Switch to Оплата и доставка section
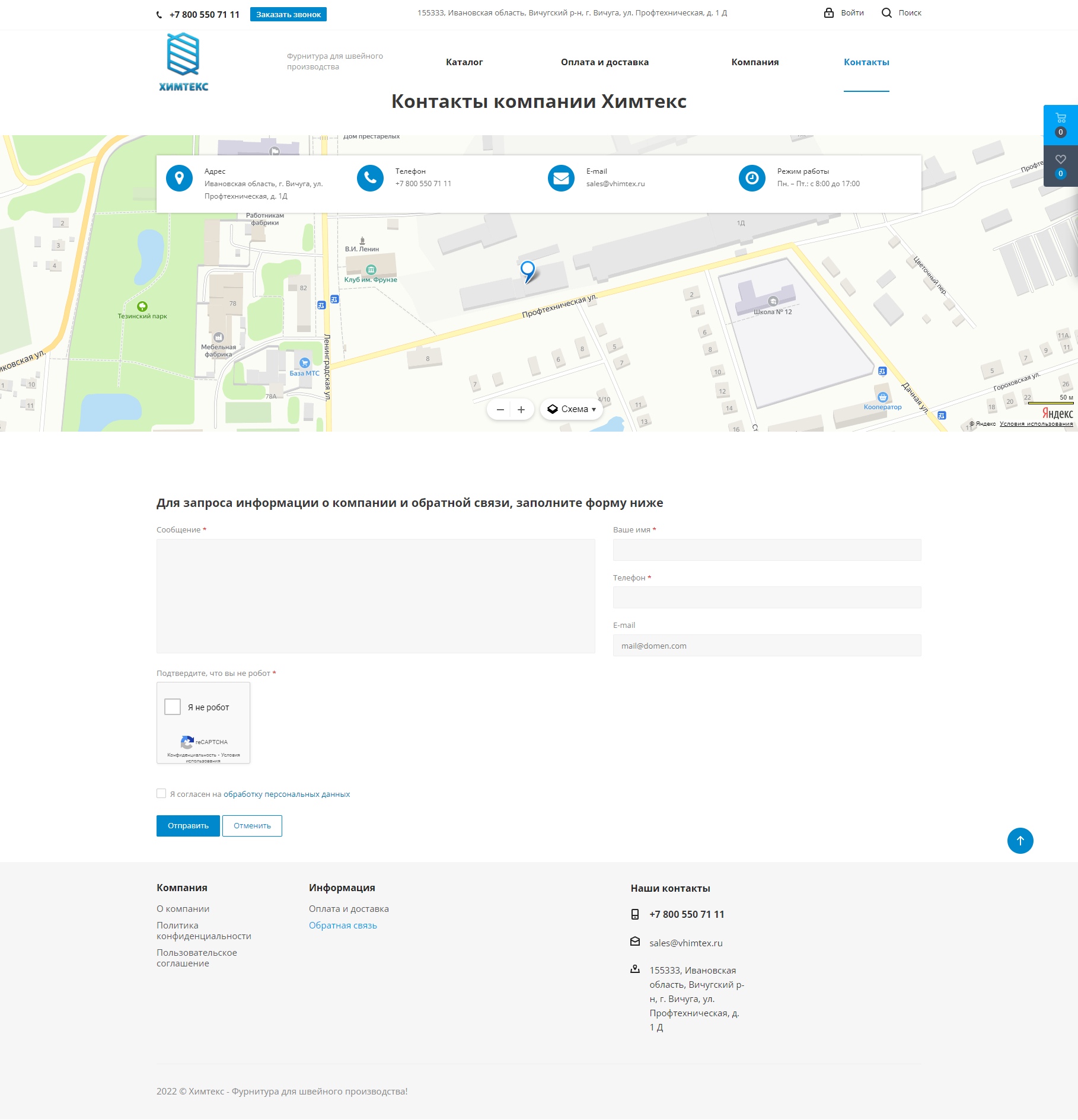Screen dimensions: 1078x1120 (605, 62)
